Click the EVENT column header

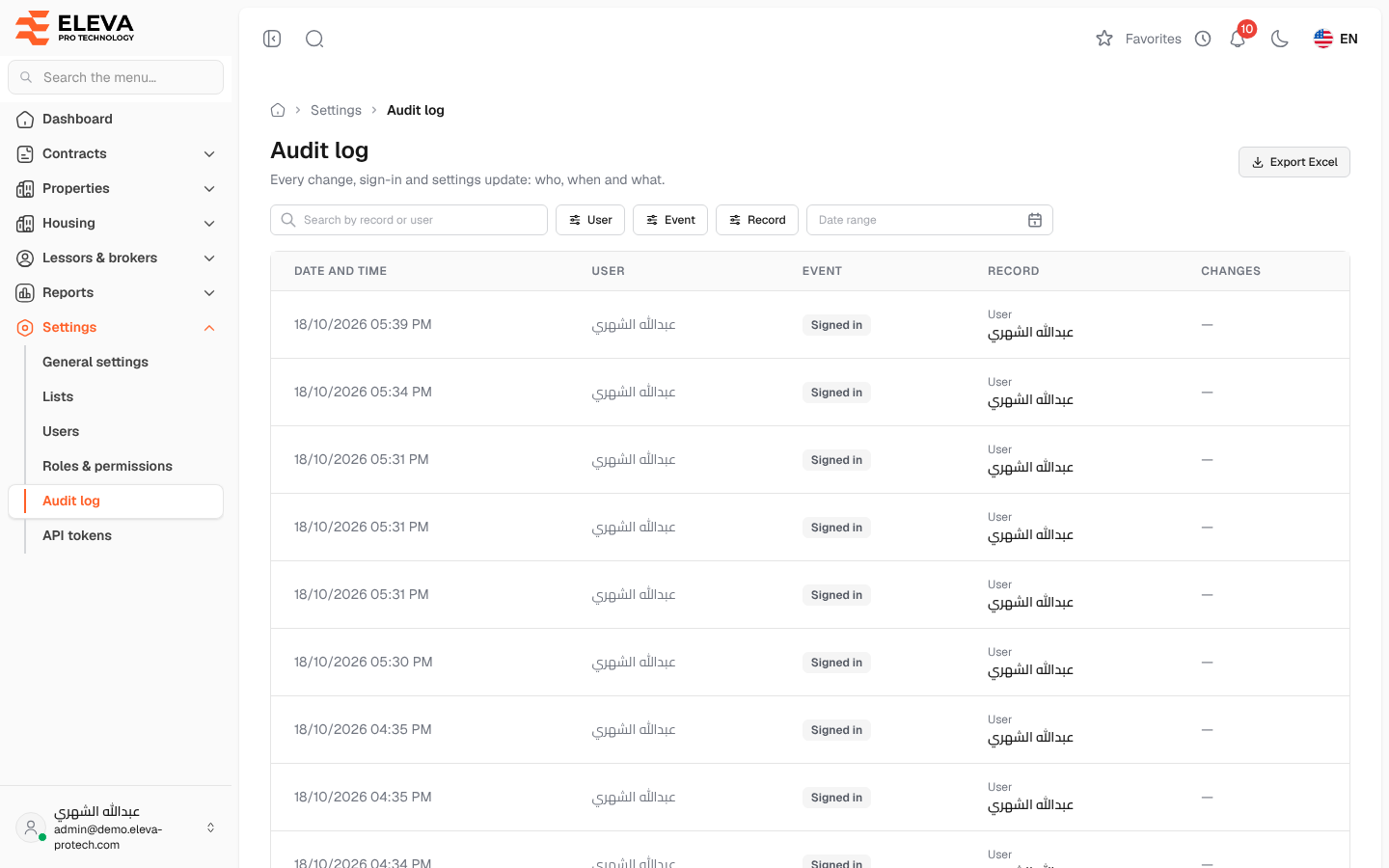pyautogui.click(x=822, y=271)
